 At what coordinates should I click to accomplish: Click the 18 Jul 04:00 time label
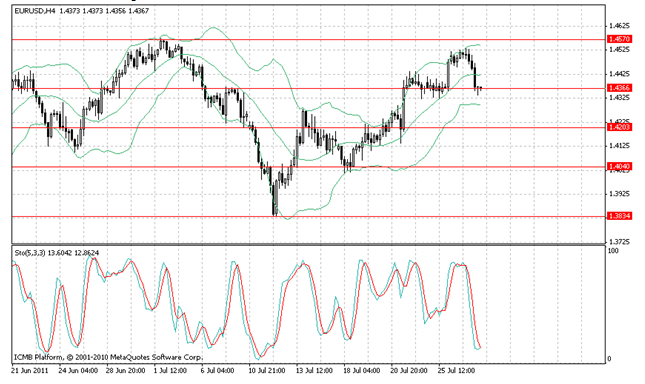pos(361,370)
